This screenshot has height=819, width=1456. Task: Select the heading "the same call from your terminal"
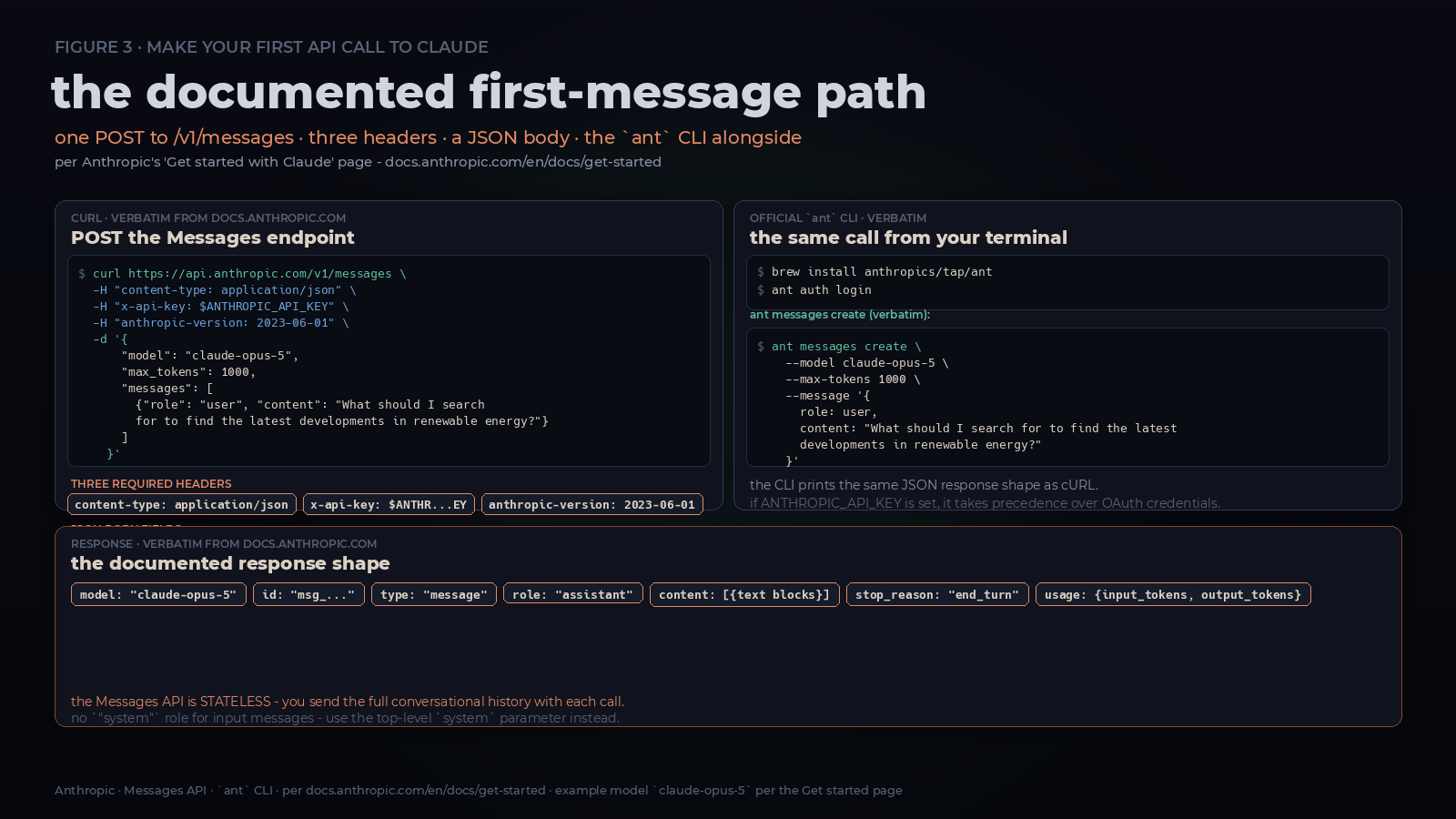click(x=908, y=238)
